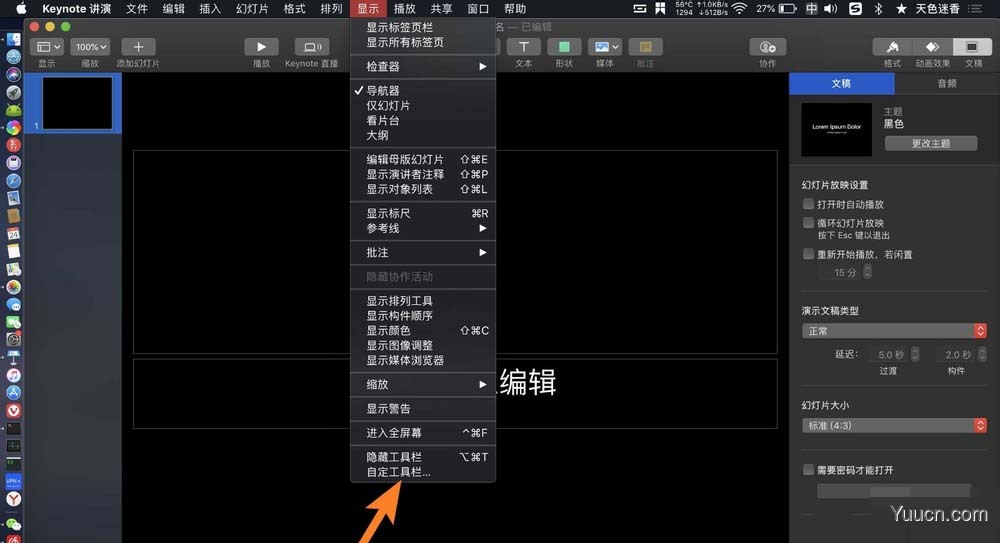Open the red Vivaldi icon in Dock

click(x=13, y=410)
